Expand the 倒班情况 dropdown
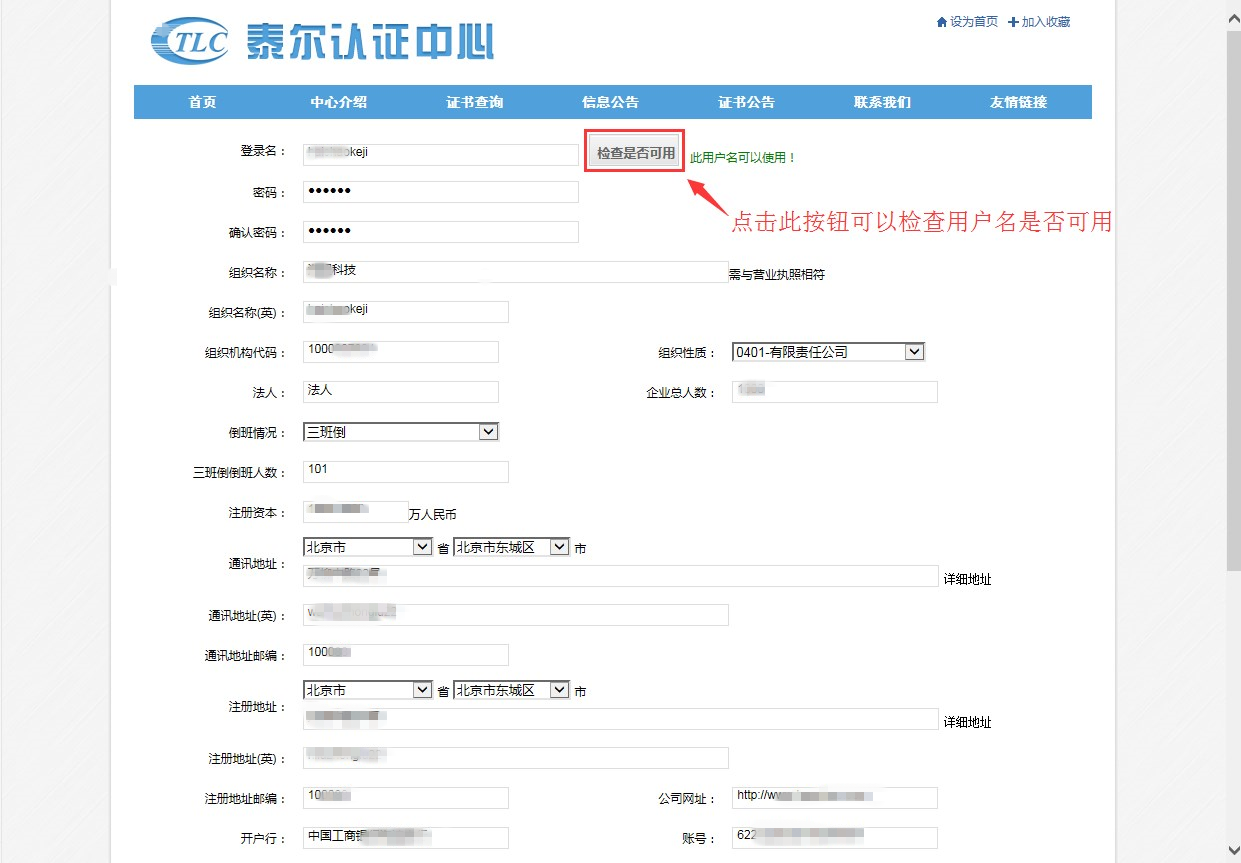The height and width of the screenshot is (863, 1241). [400, 432]
